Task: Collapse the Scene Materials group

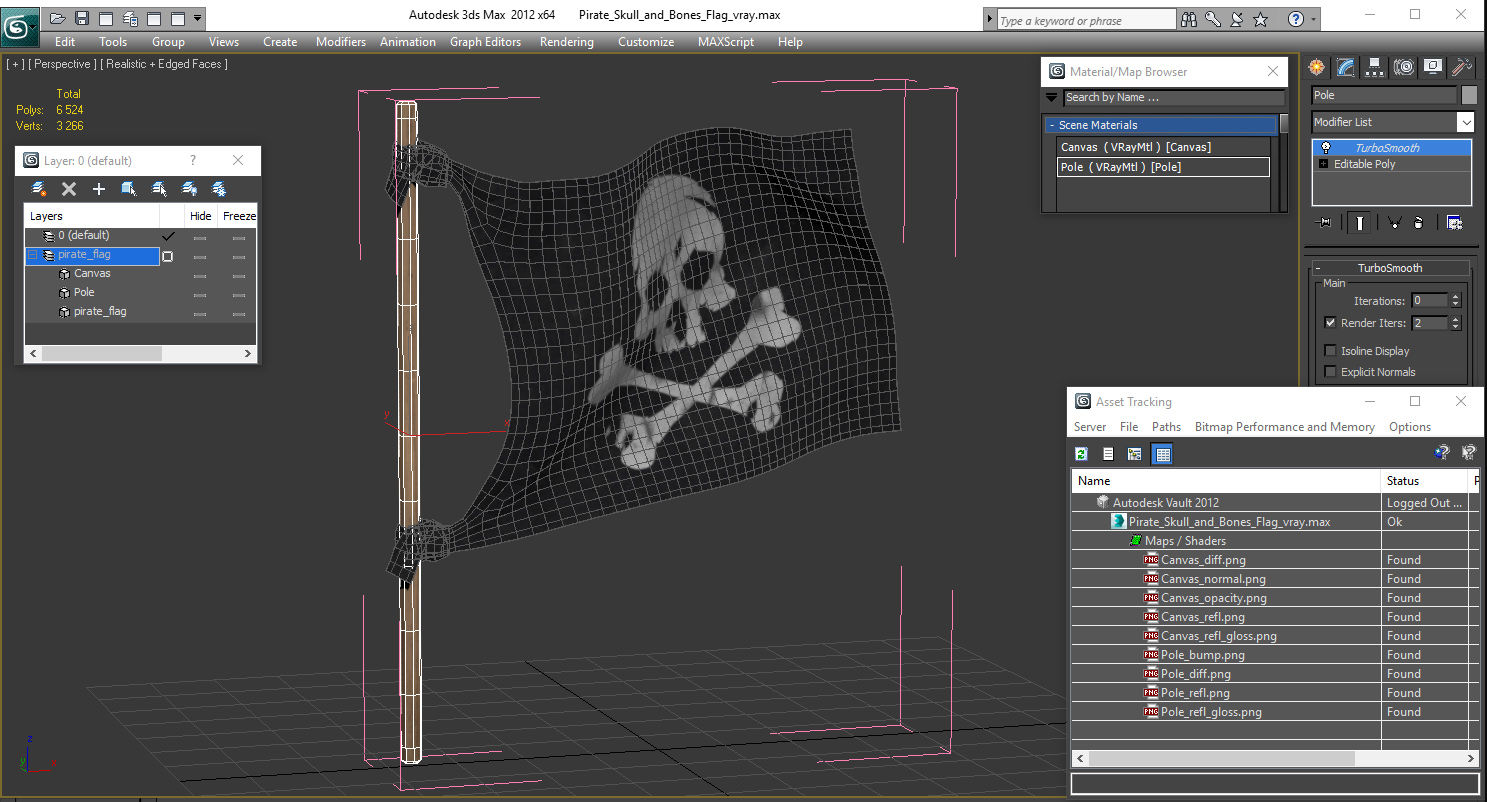Action: pyautogui.click(x=1052, y=125)
